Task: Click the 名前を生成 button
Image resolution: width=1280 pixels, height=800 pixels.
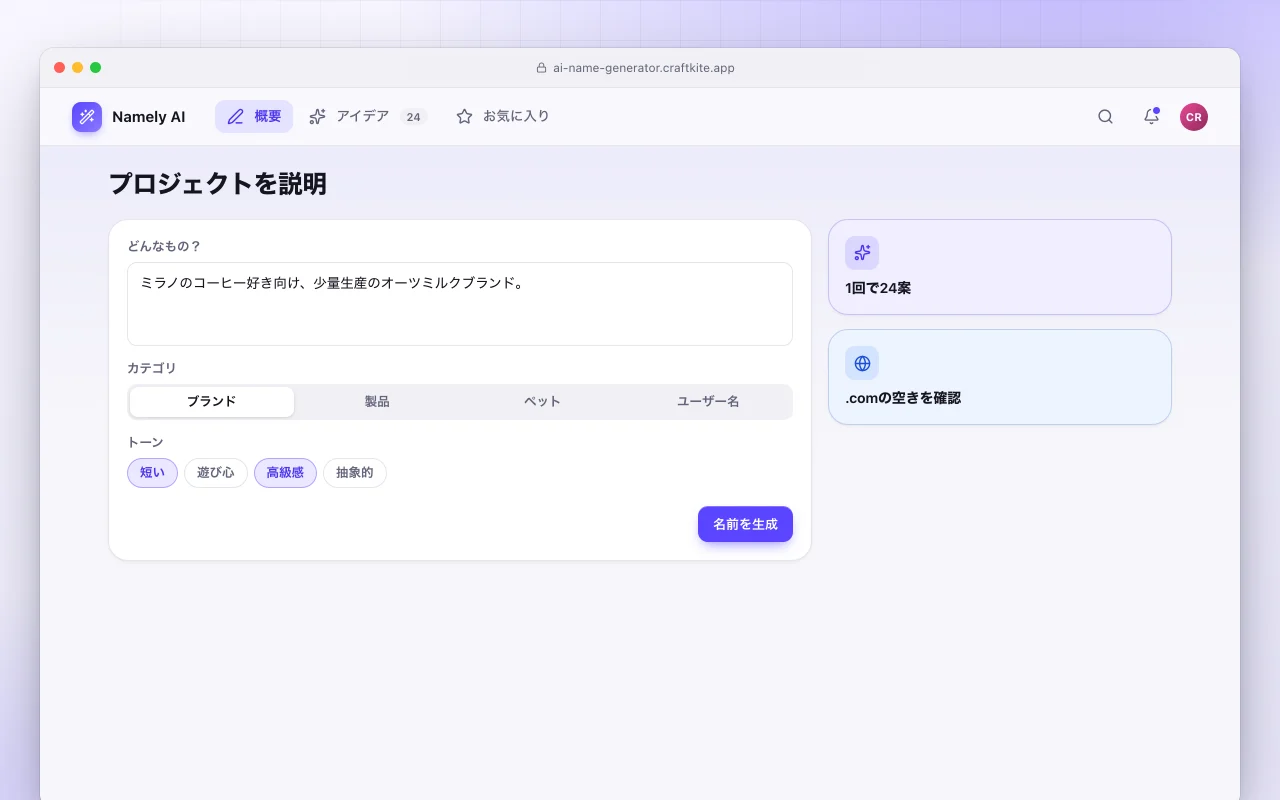Action: [x=745, y=524]
